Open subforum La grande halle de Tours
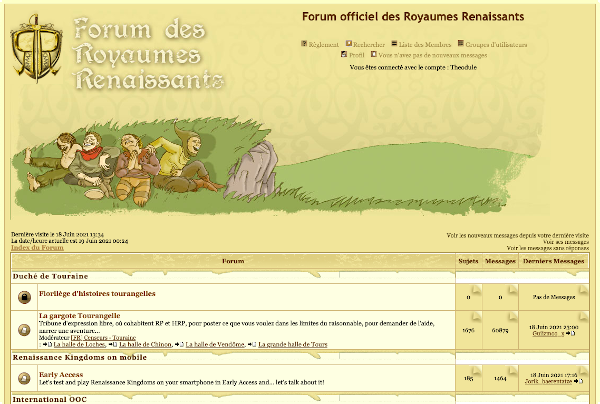 click(293, 344)
